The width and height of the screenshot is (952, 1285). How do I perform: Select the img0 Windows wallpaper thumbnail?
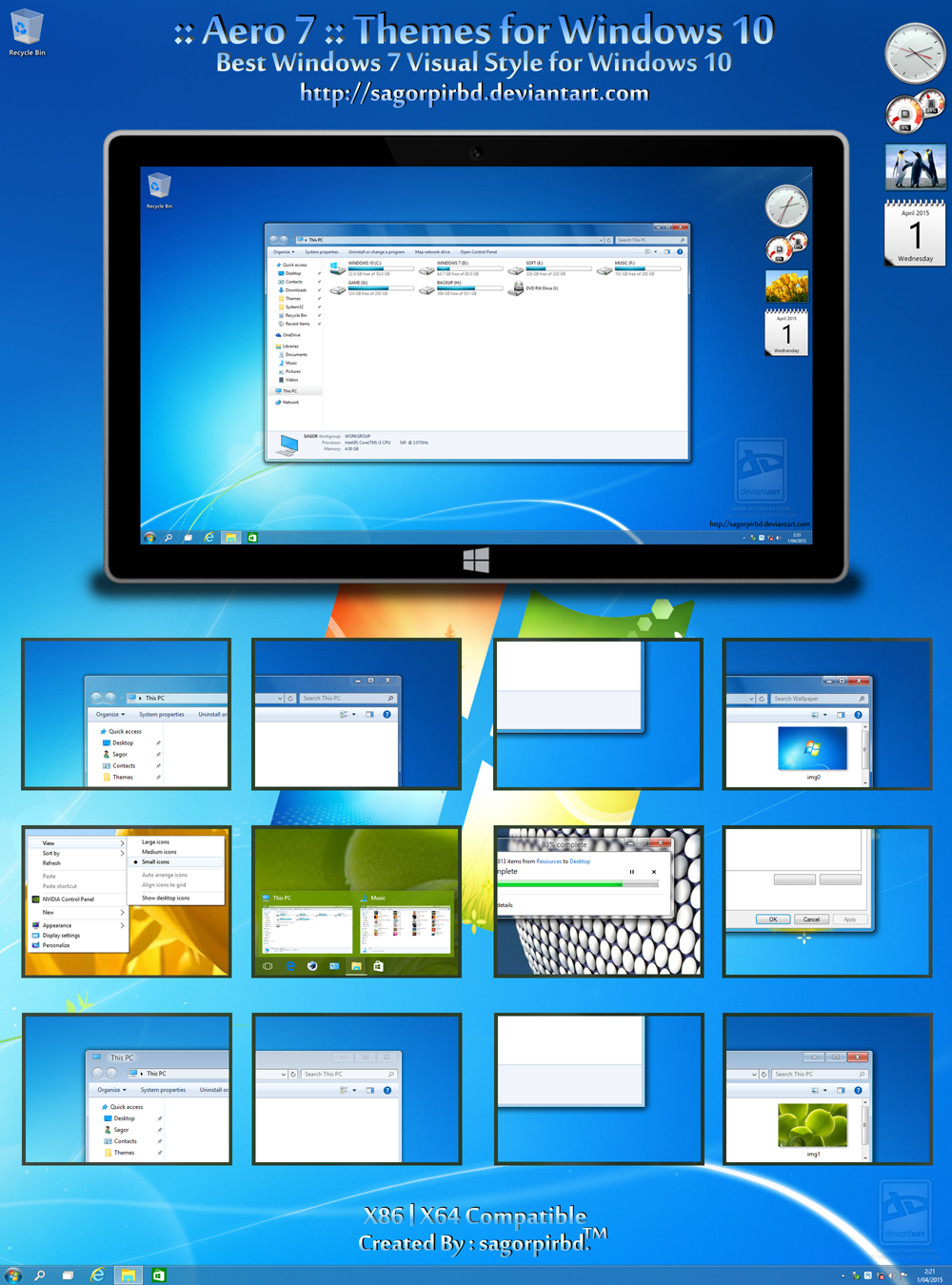pos(812,748)
